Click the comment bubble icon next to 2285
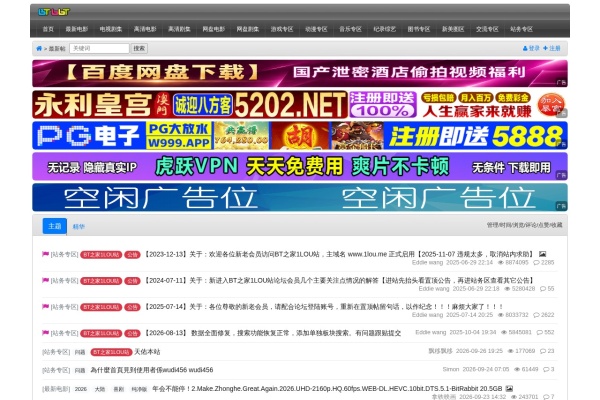The image size is (600, 400). [x=536, y=263]
